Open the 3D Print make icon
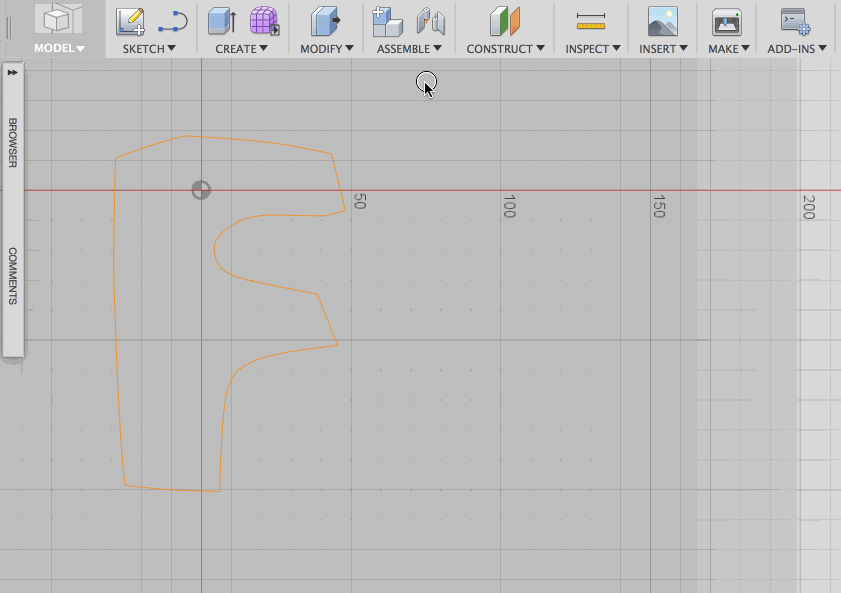Image resolution: width=841 pixels, height=593 pixels. (x=726, y=21)
